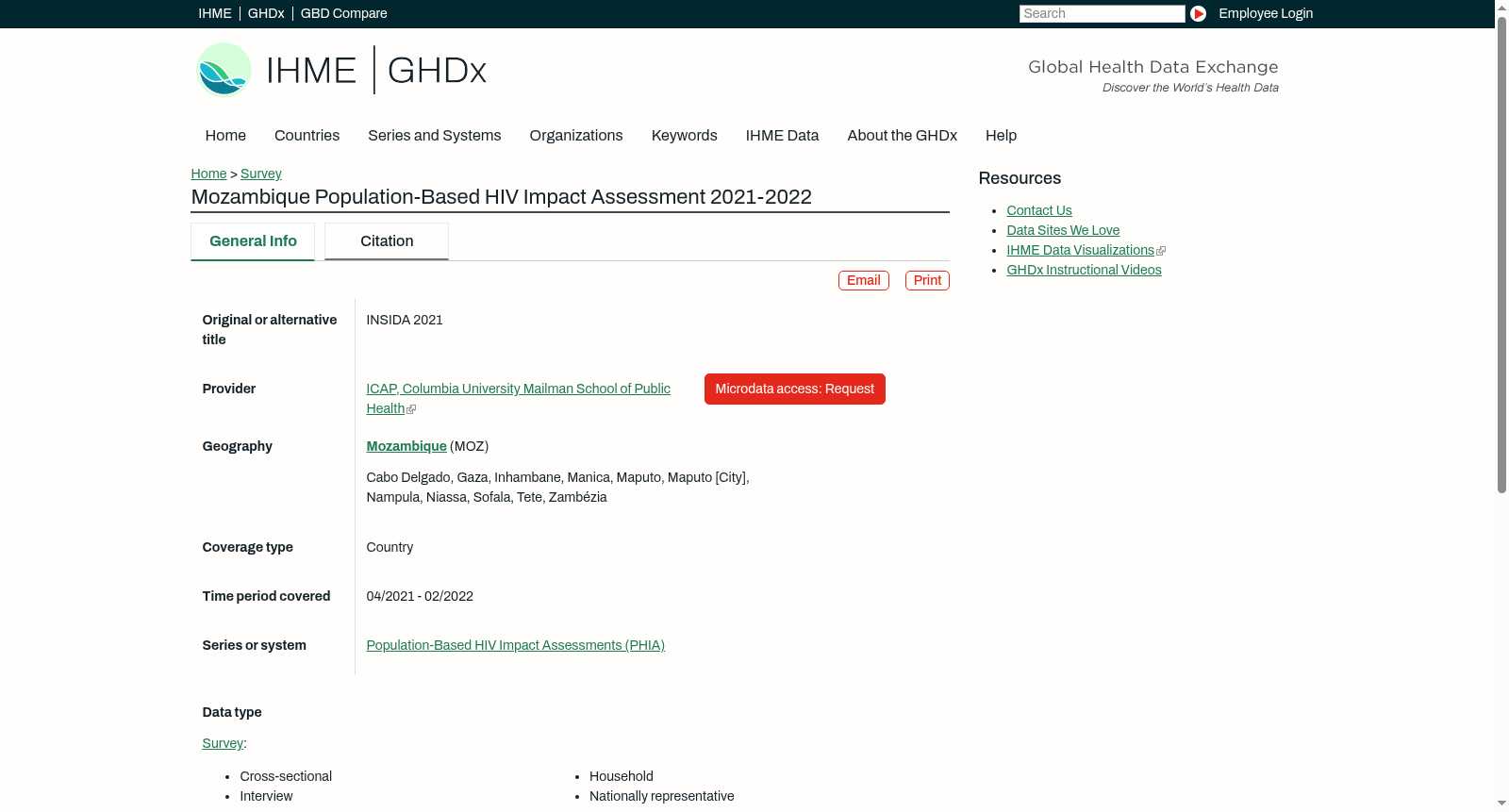This screenshot has width=1509, height=812.
Task: Select the General Info tab
Action: [253, 241]
